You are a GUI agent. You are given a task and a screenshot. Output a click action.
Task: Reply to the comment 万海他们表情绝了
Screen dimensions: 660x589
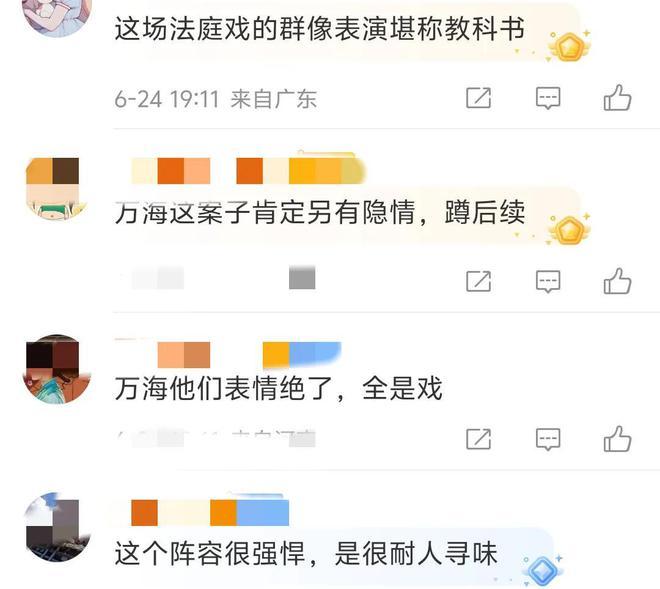[x=548, y=439]
